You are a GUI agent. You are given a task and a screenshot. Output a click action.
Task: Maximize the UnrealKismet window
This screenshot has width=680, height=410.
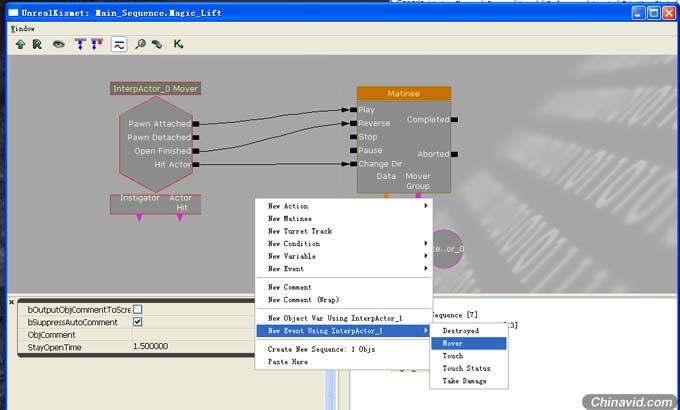click(x=654, y=13)
